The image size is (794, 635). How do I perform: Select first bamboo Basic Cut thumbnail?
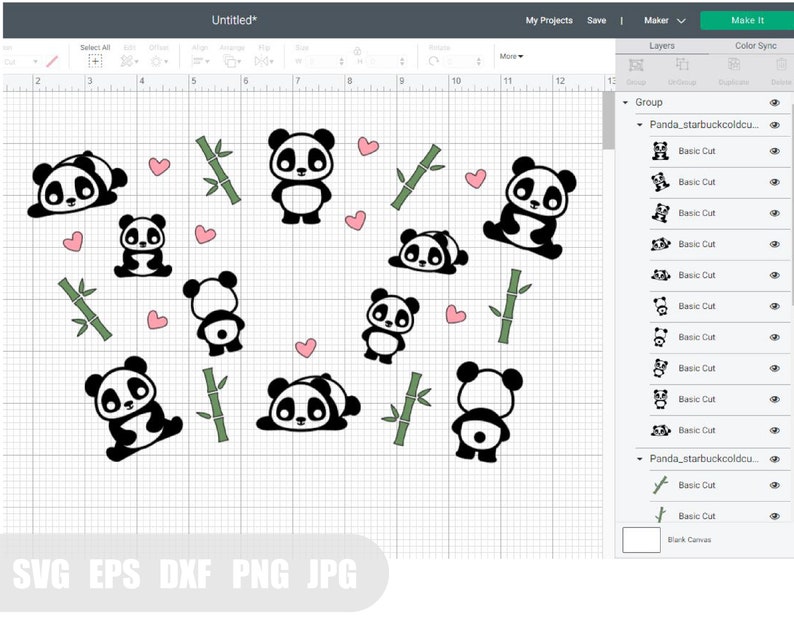[x=660, y=485]
